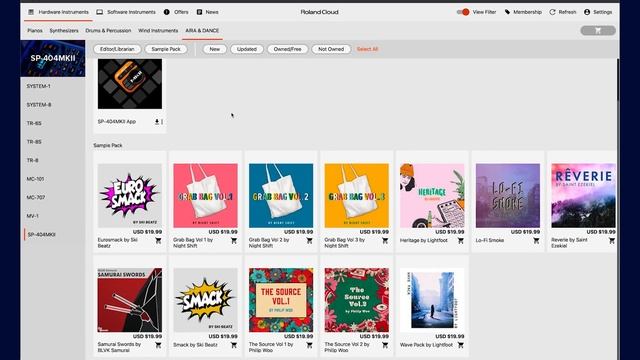Viewport: 640px width, 360px height.
Task: Open the Heritage cover art
Action: 432,196
